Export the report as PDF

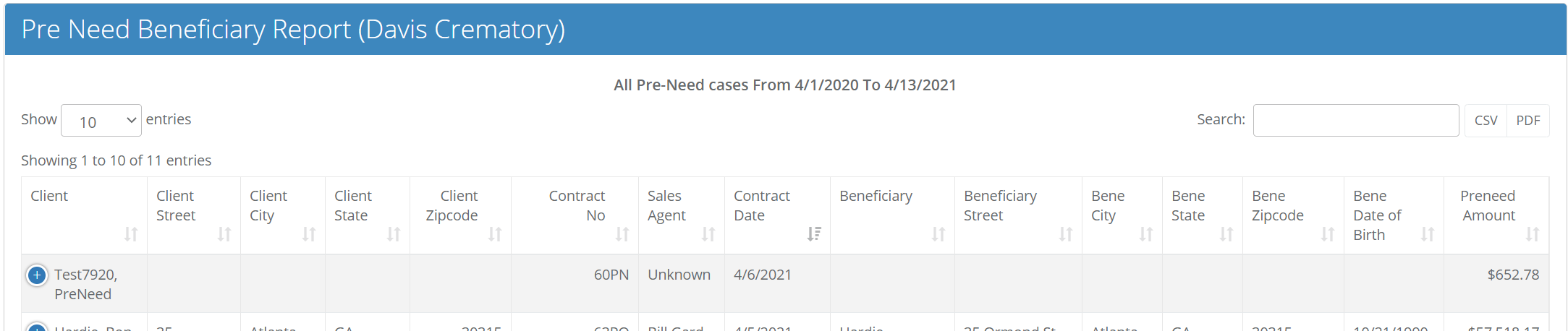[x=1527, y=121]
